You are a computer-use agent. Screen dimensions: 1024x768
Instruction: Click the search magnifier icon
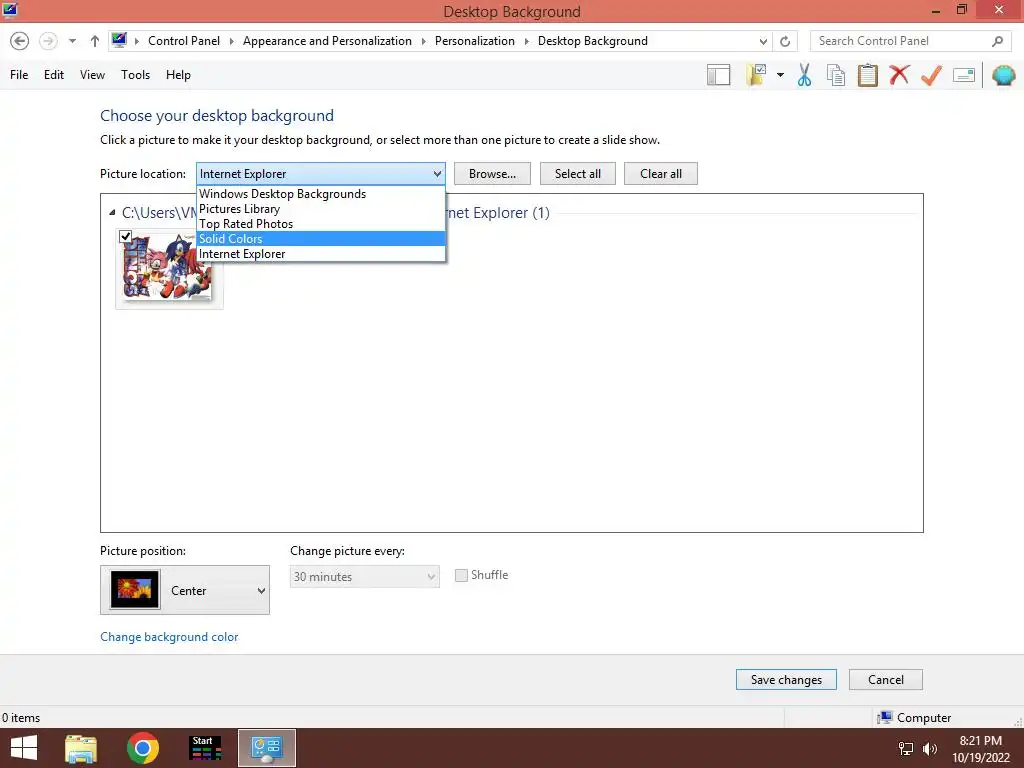coord(997,41)
